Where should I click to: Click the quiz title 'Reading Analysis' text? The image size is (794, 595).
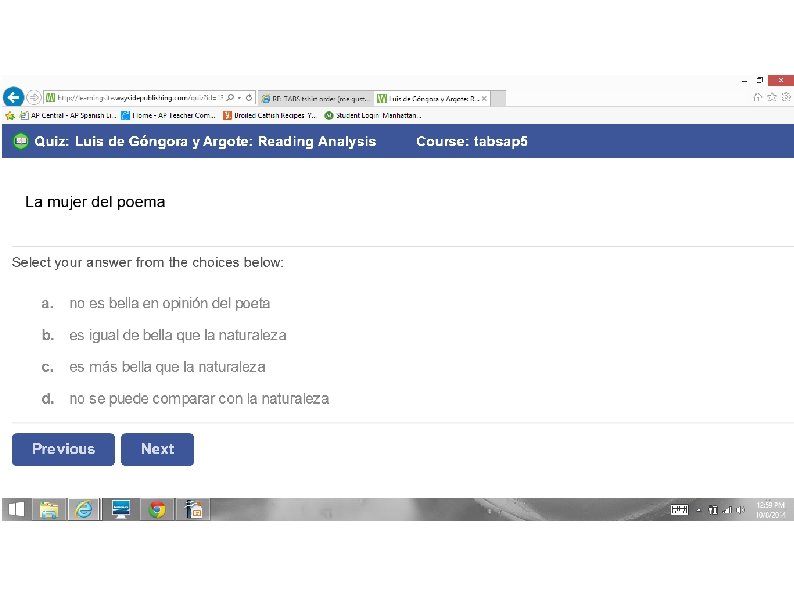(317, 141)
